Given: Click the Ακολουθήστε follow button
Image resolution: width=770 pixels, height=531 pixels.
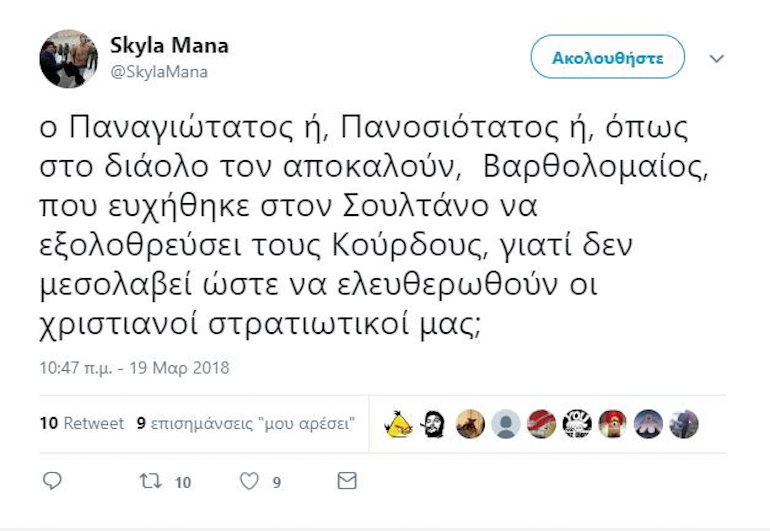Looking at the screenshot, I should click(608, 57).
